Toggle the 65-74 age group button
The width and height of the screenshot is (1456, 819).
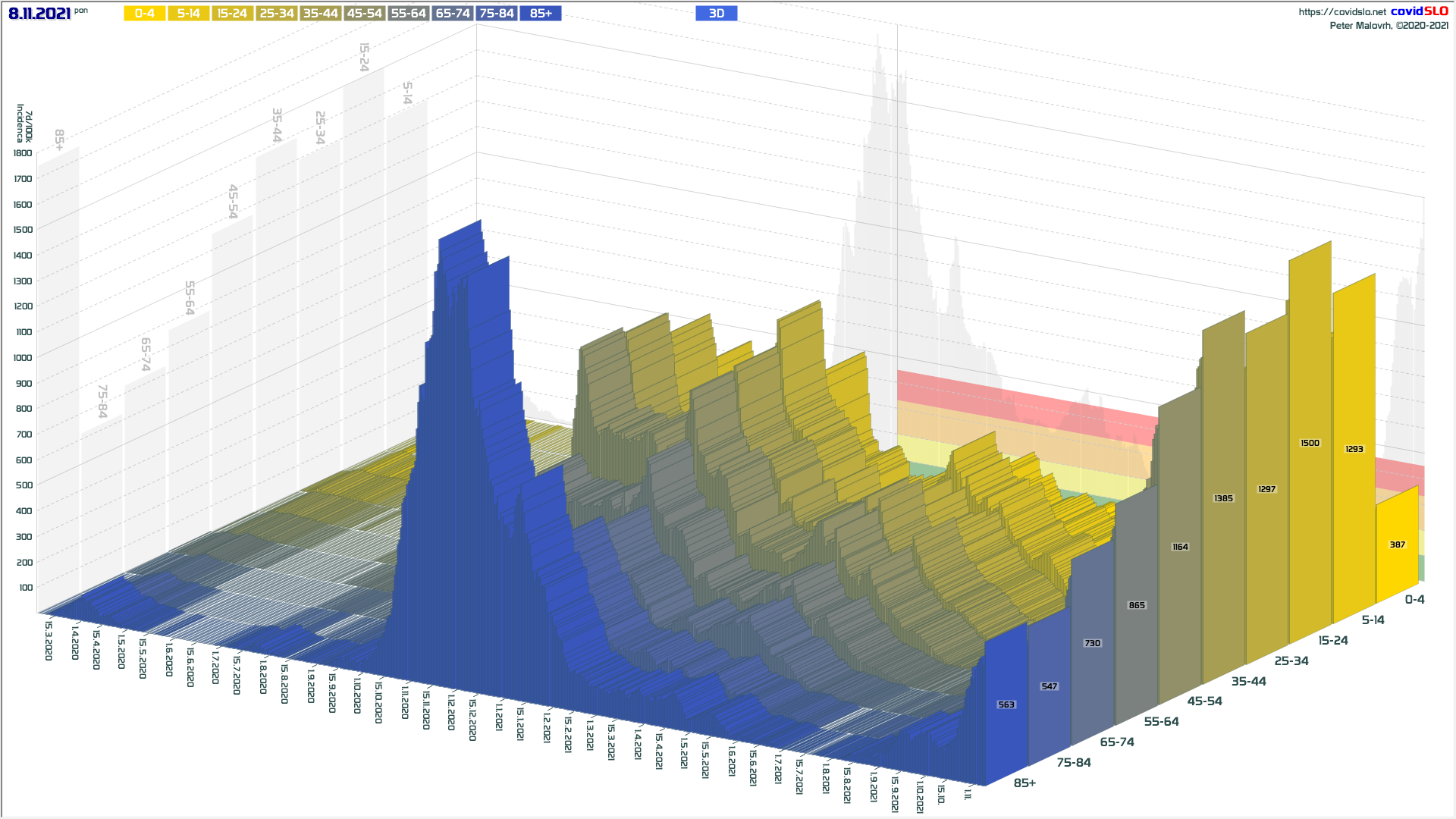point(453,14)
